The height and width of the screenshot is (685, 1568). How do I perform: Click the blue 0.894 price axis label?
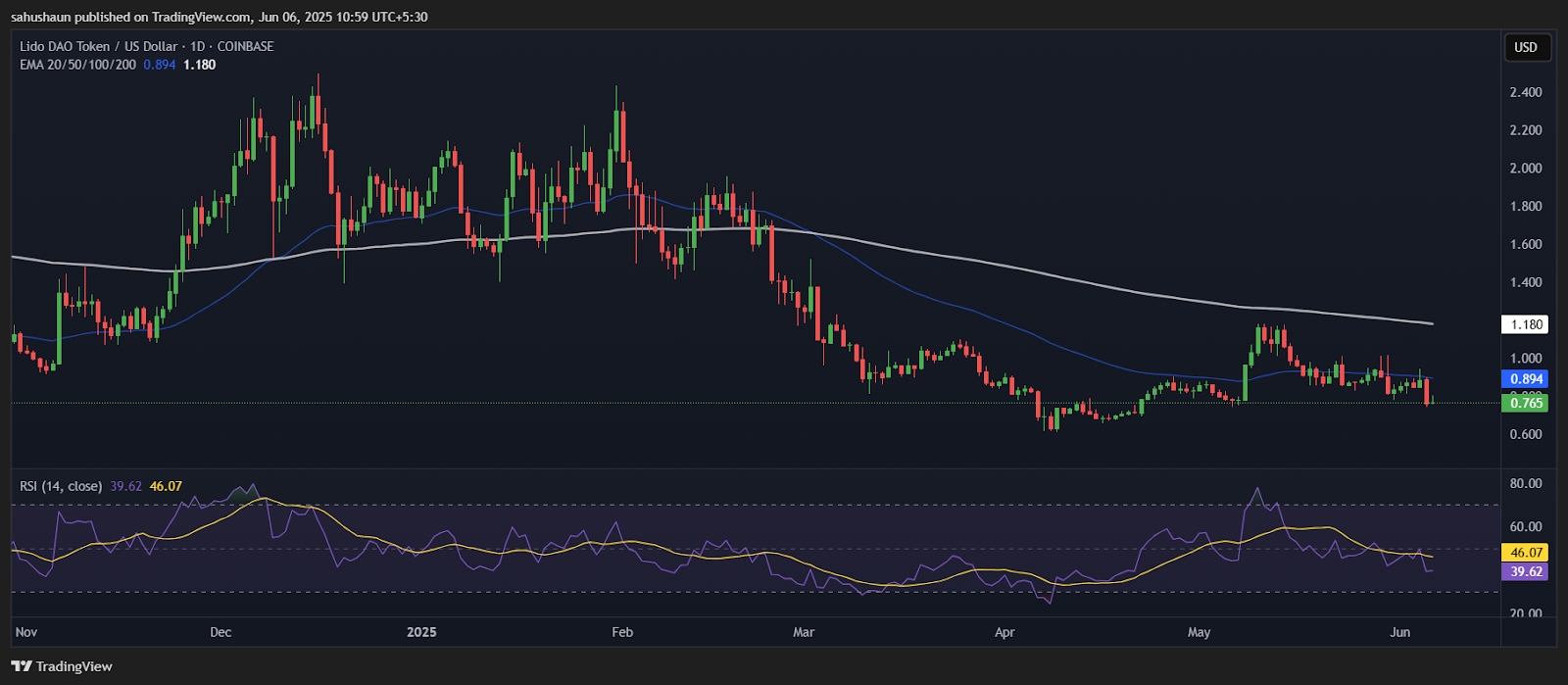point(1525,378)
